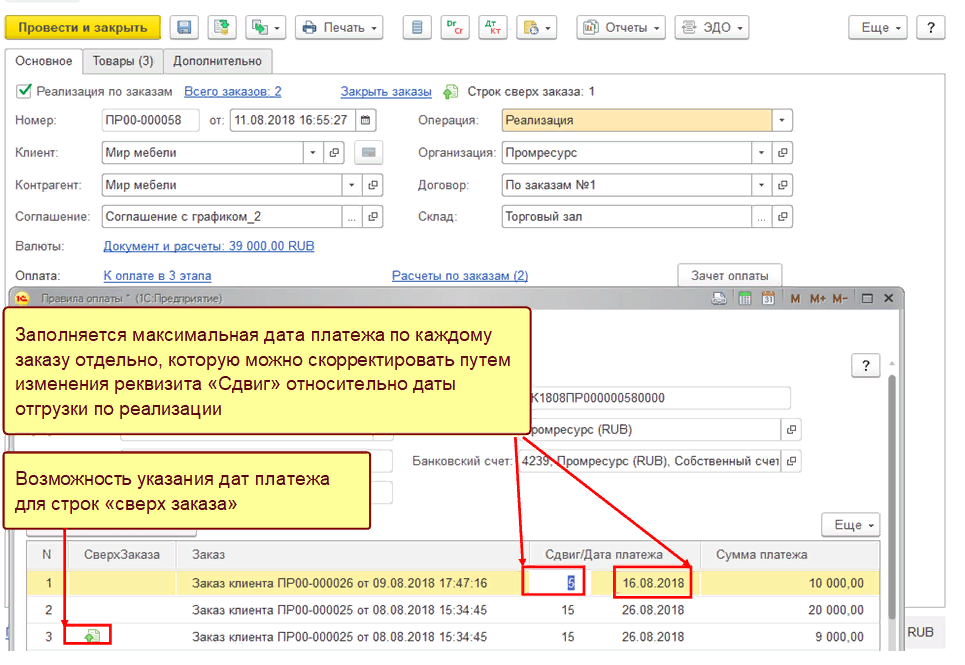Switch to the Товары (3) tab

coord(122,61)
